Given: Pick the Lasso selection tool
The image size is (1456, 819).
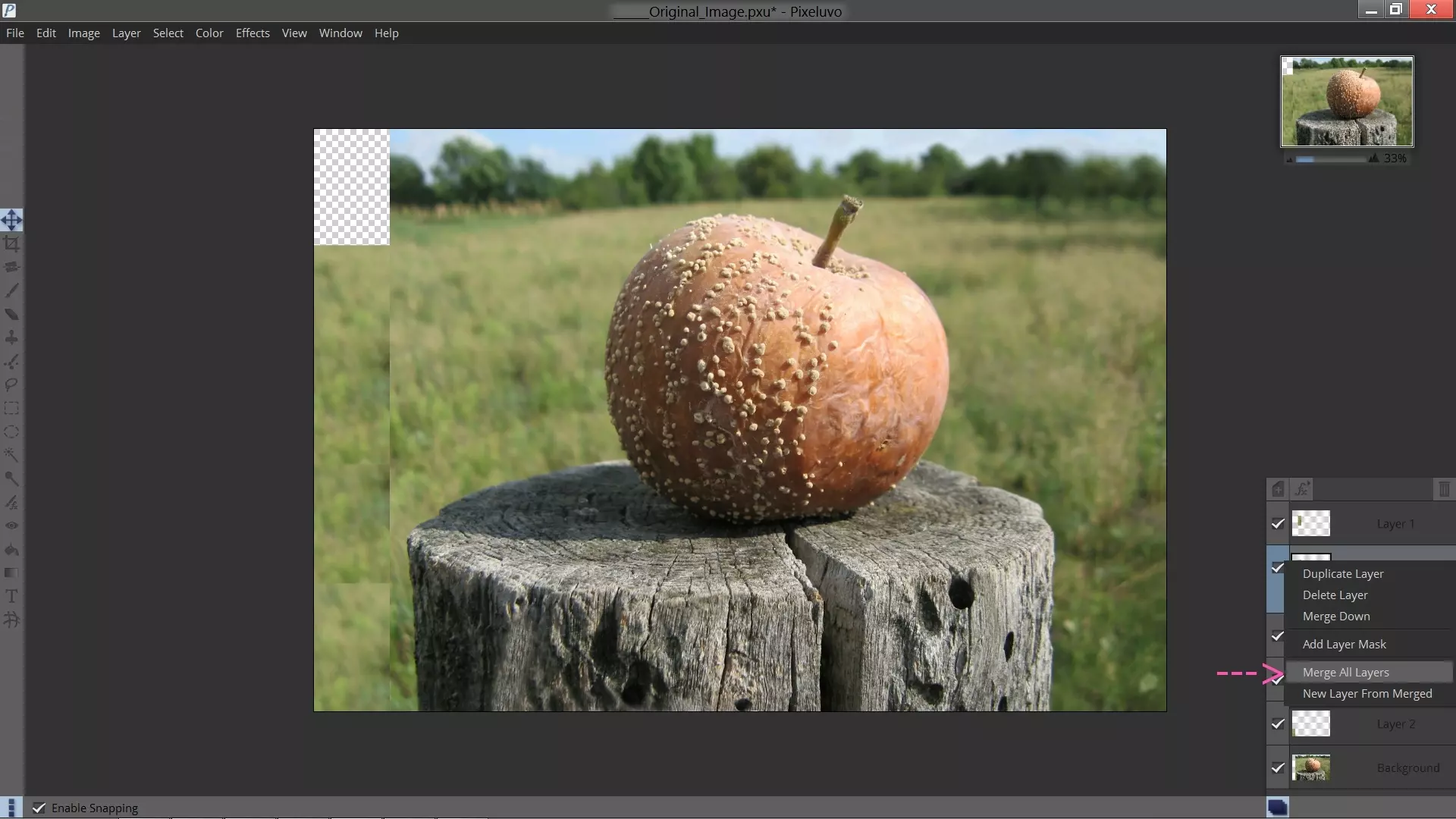Looking at the screenshot, I should 11,385.
